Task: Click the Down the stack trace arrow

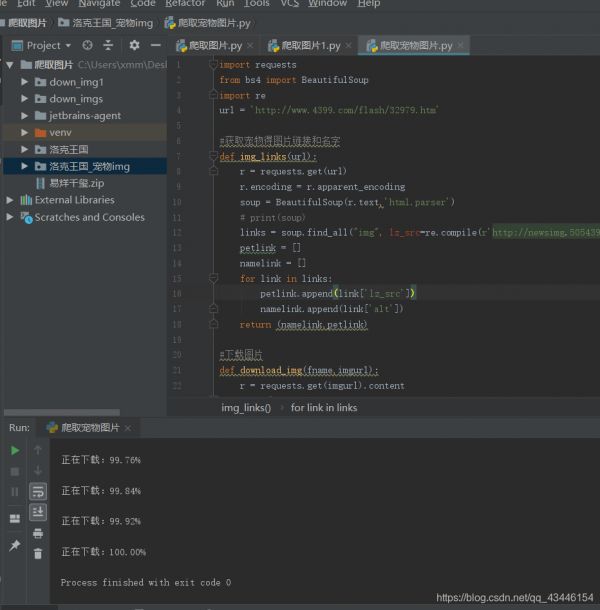Action: (38, 471)
